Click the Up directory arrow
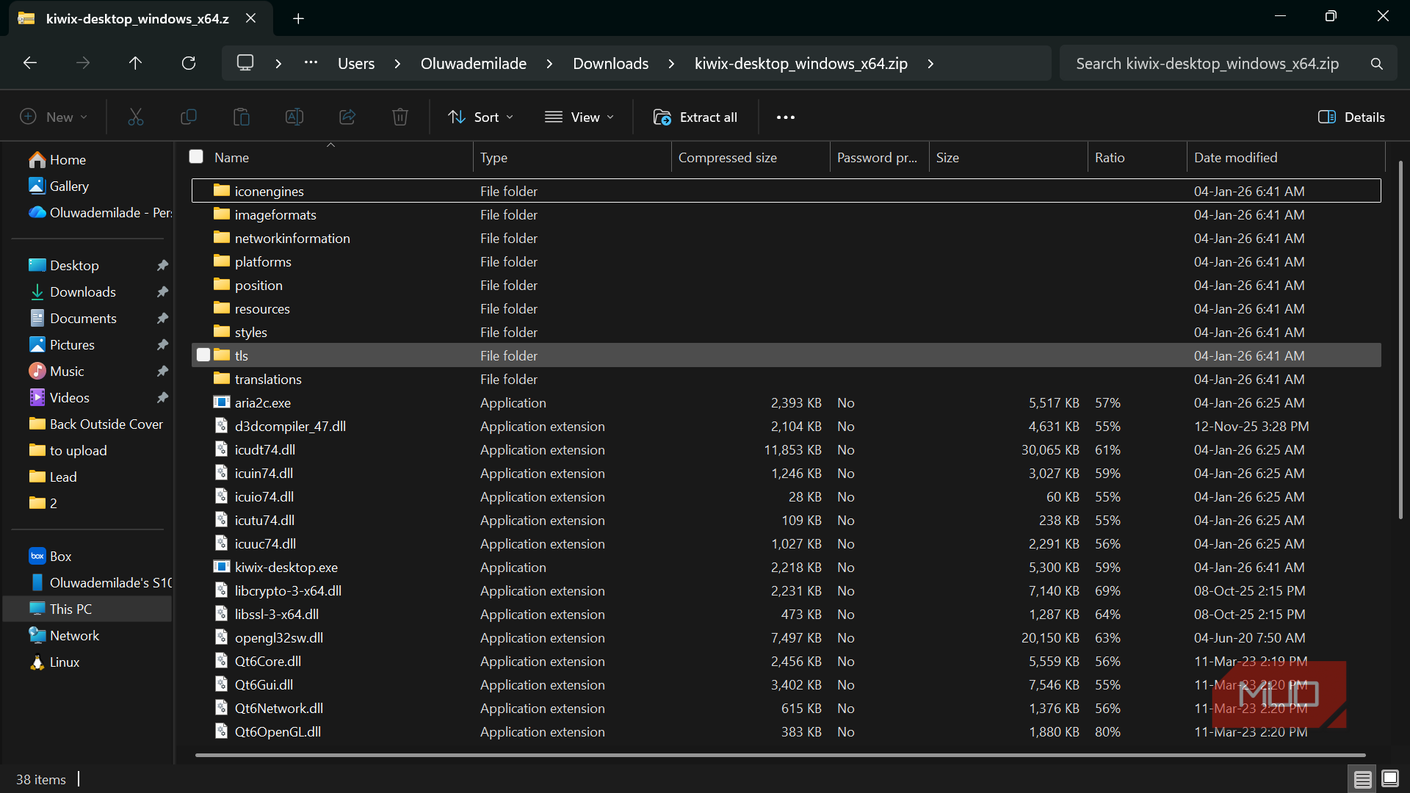1410x793 pixels. point(135,63)
